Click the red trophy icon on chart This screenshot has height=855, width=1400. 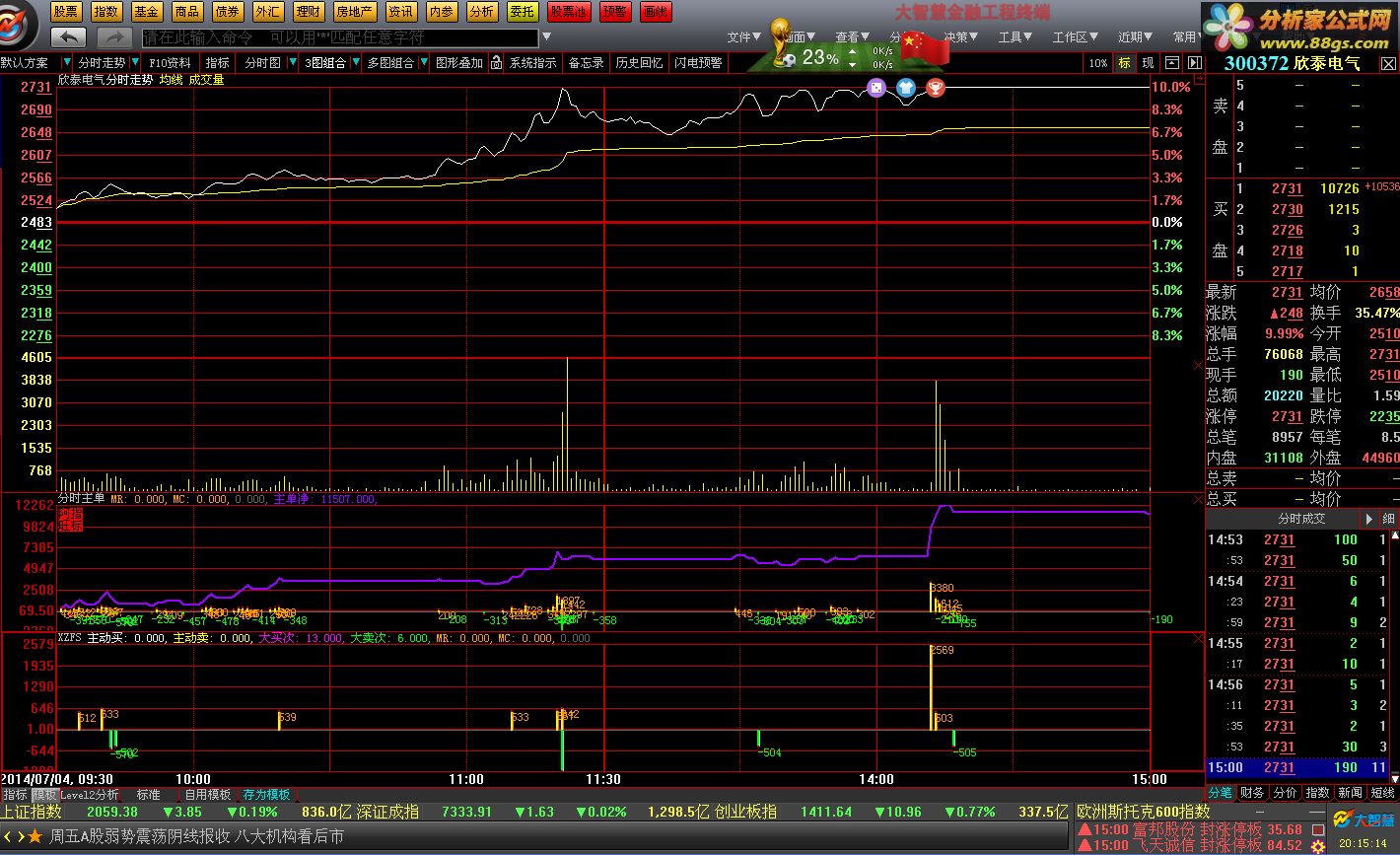[936, 88]
